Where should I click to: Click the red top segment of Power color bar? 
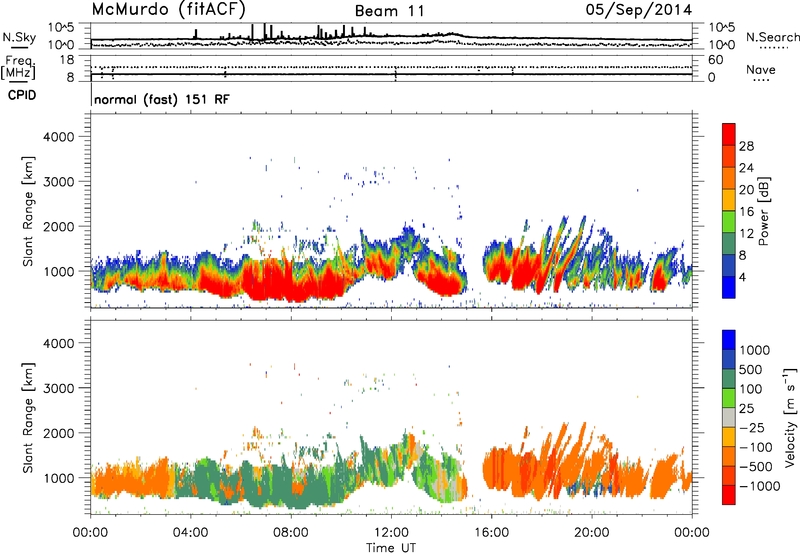point(729,134)
